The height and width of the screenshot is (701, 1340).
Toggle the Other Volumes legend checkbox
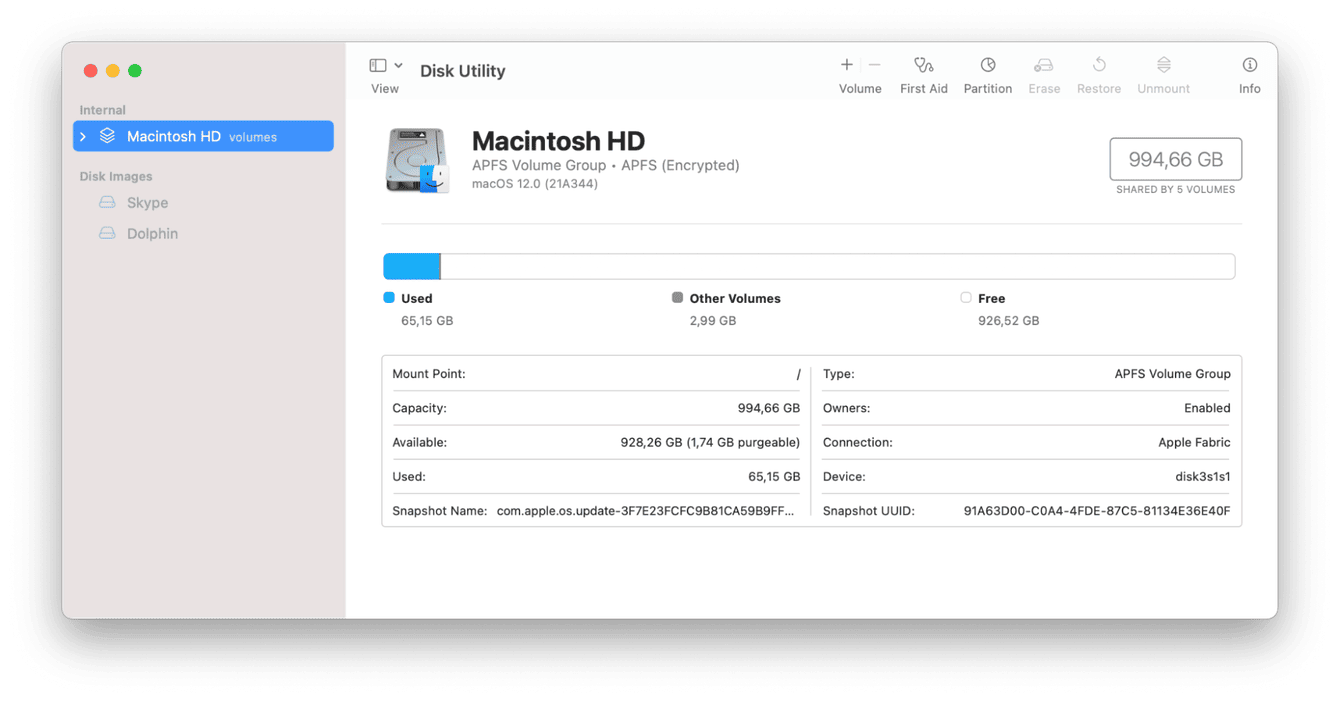[x=679, y=297]
